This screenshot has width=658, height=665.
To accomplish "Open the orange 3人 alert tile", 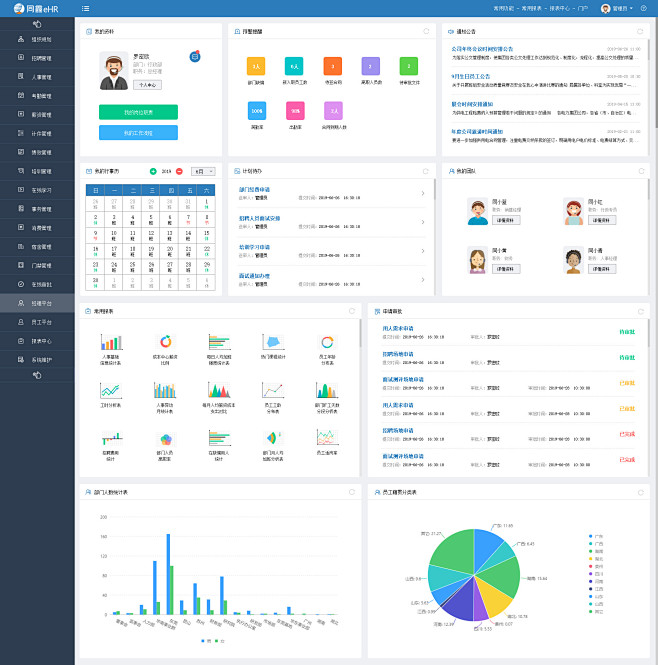I will pyautogui.click(x=255, y=66).
